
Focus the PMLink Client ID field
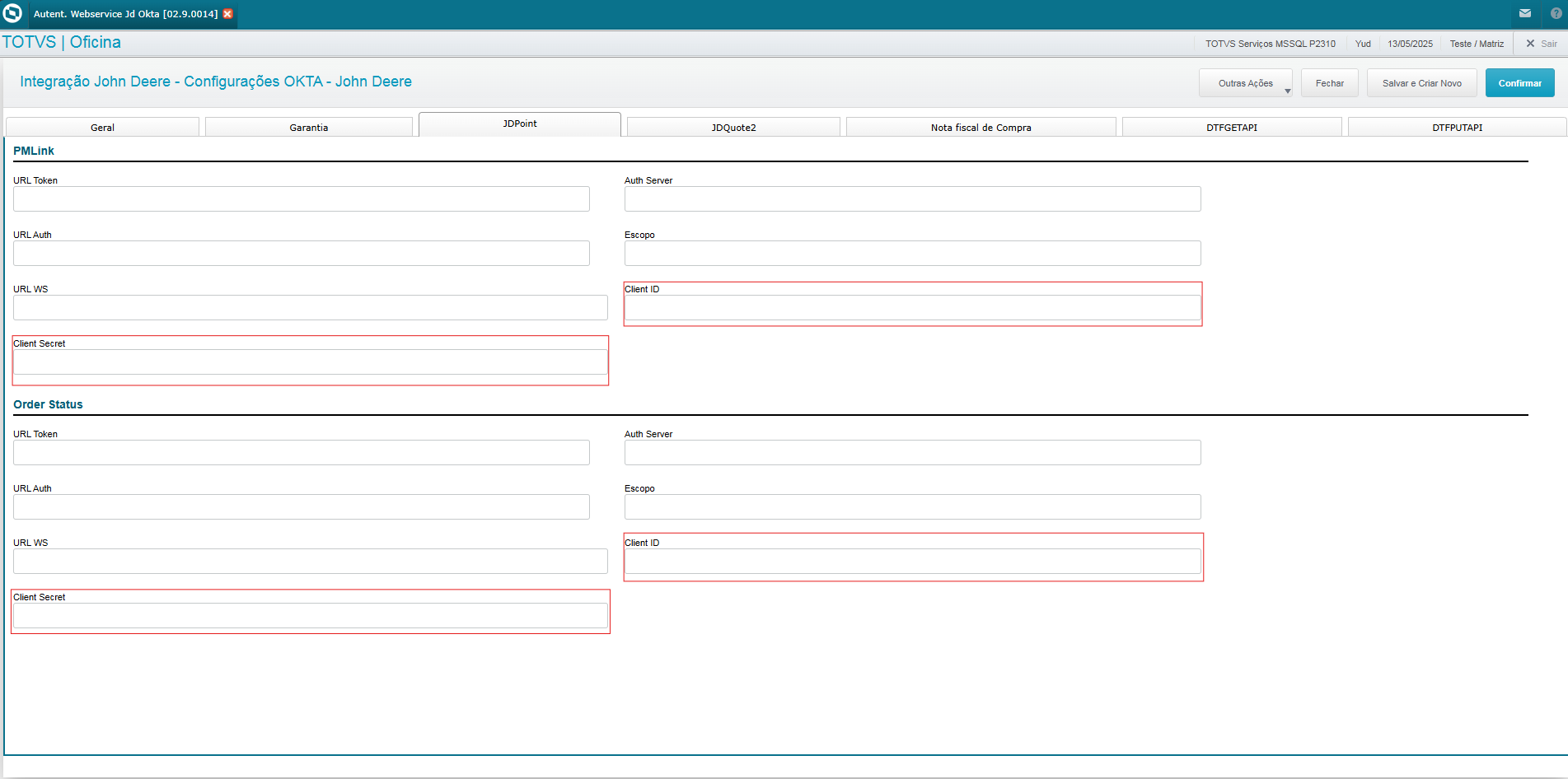click(913, 308)
